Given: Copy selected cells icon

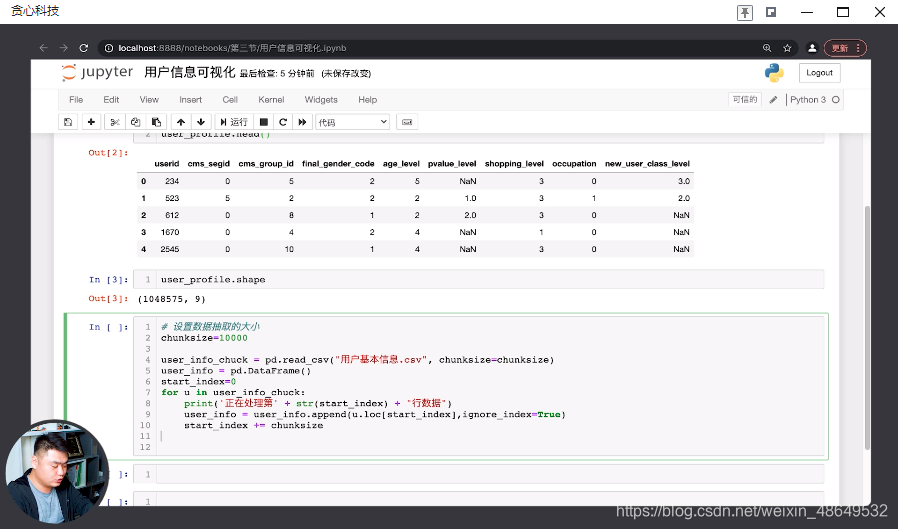Looking at the screenshot, I should point(136,122).
